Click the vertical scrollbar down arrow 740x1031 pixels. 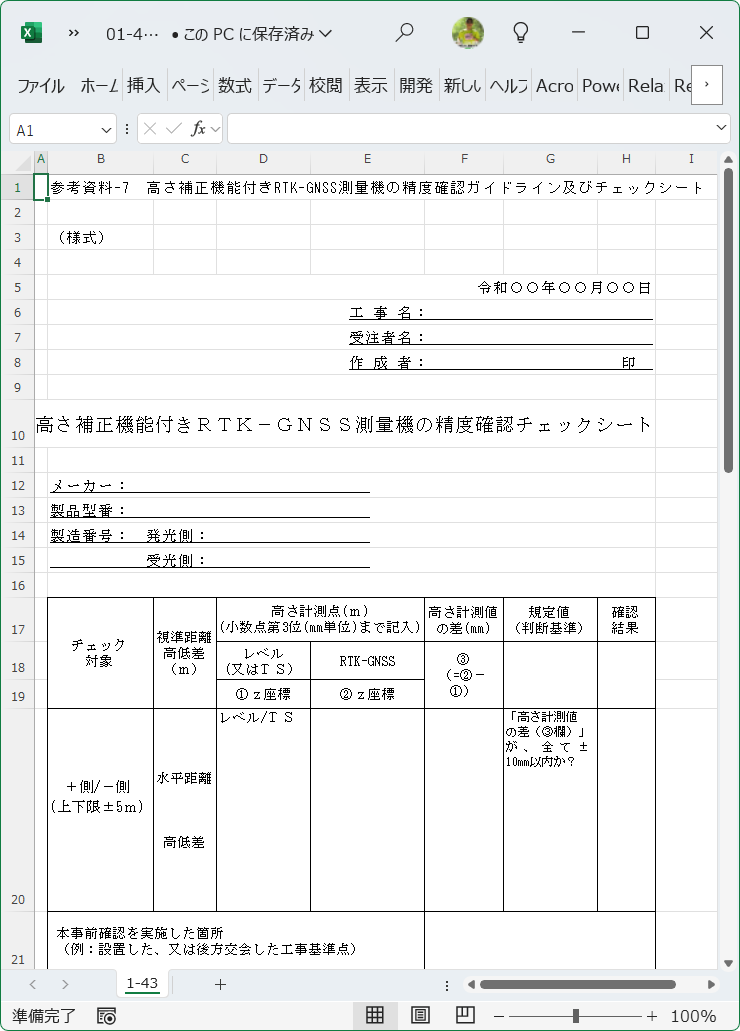pyautogui.click(x=728, y=963)
